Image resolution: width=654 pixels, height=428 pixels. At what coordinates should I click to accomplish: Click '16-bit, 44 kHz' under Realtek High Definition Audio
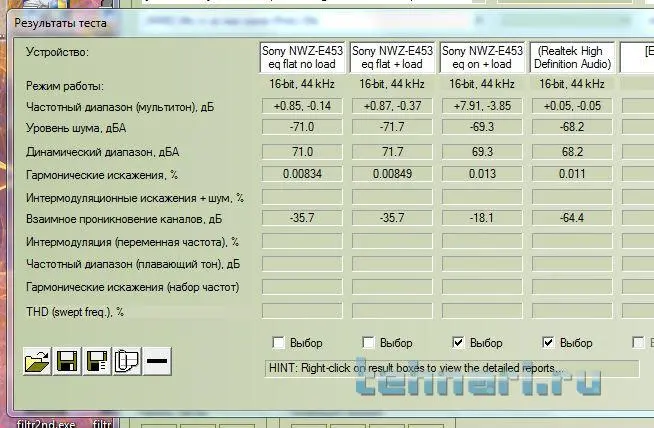click(x=572, y=84)
